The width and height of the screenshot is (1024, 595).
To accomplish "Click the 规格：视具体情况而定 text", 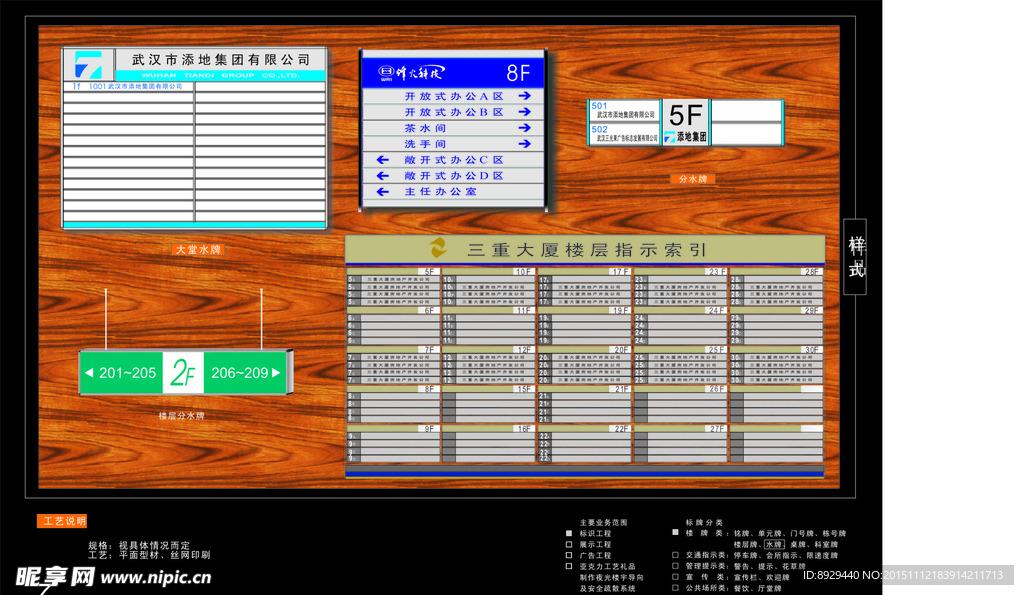I will [139, 545].
